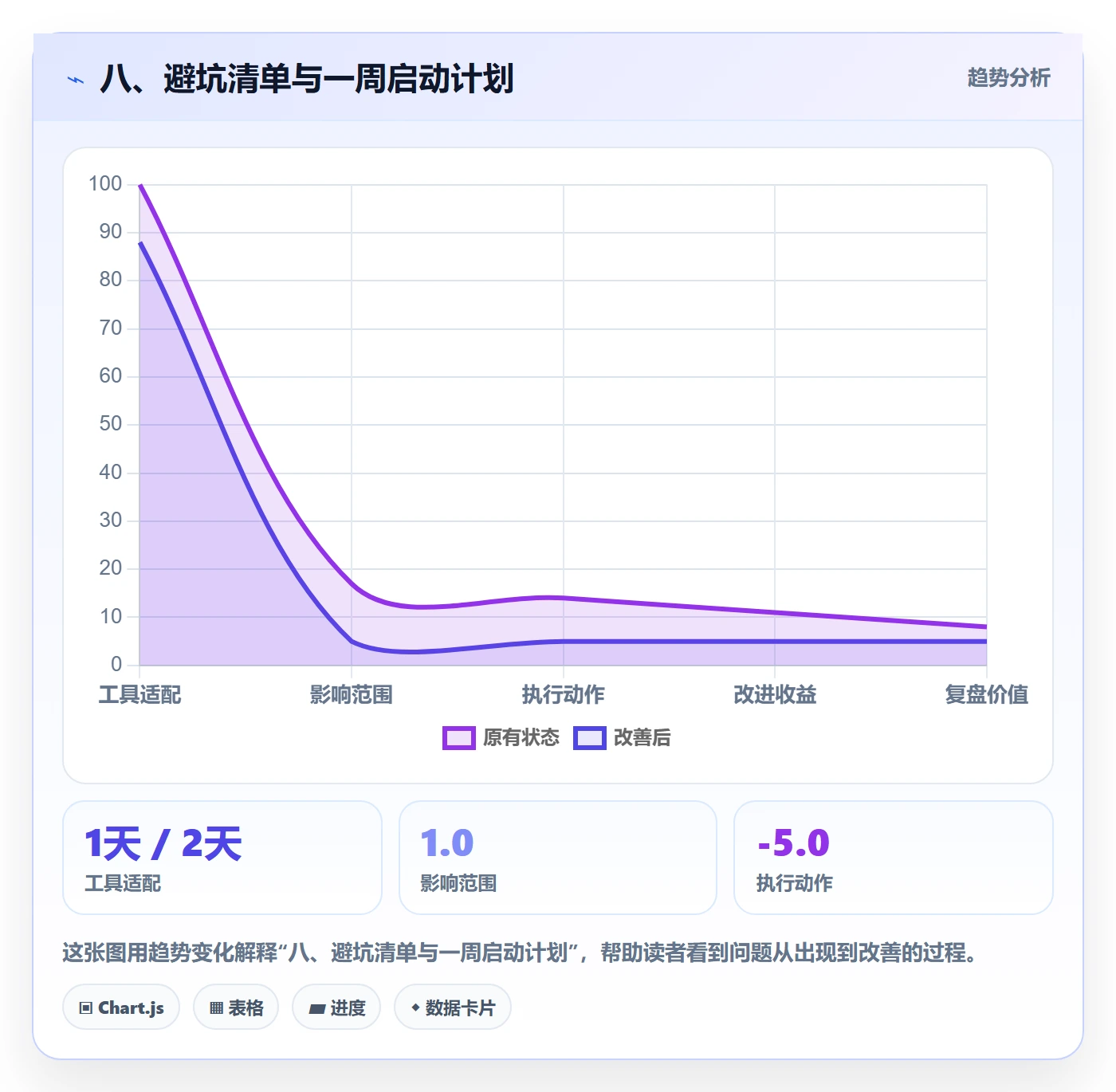Click the 趋势分析 badge in the header
Image resolution: width=1116 pixels, height=1092 pixels.
1008,77
